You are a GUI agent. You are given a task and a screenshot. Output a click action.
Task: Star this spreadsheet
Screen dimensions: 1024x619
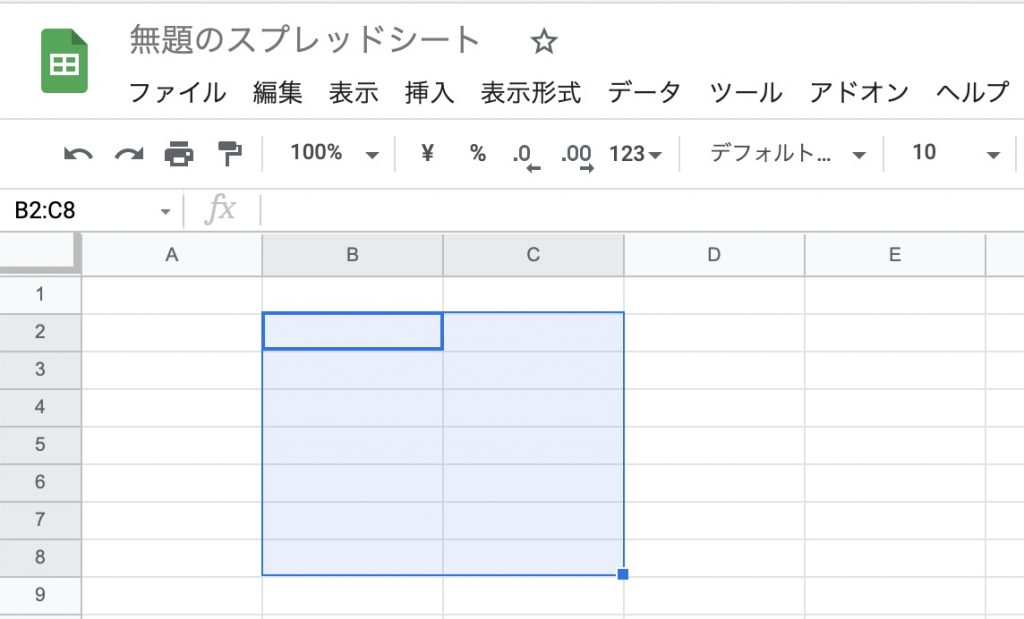[x=543, y=42]
